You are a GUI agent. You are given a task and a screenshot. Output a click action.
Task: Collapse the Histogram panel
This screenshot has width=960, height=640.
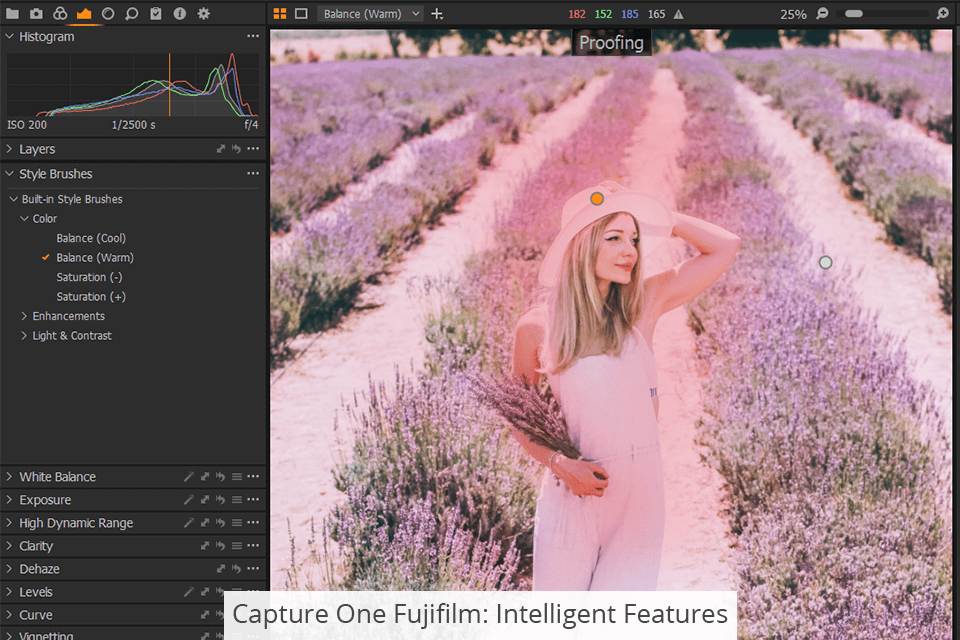tap(9, 37)
